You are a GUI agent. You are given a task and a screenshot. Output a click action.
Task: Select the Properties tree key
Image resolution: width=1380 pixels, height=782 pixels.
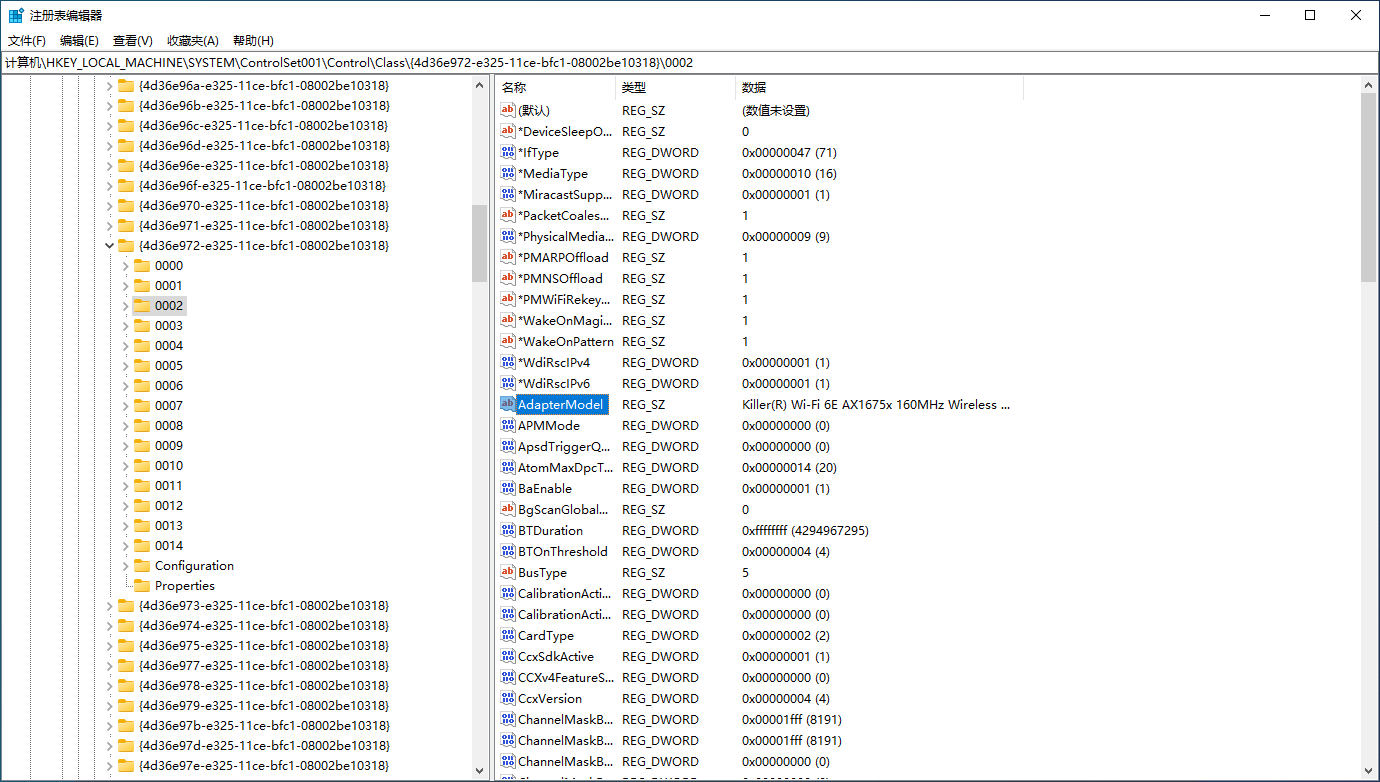[185, 585]
